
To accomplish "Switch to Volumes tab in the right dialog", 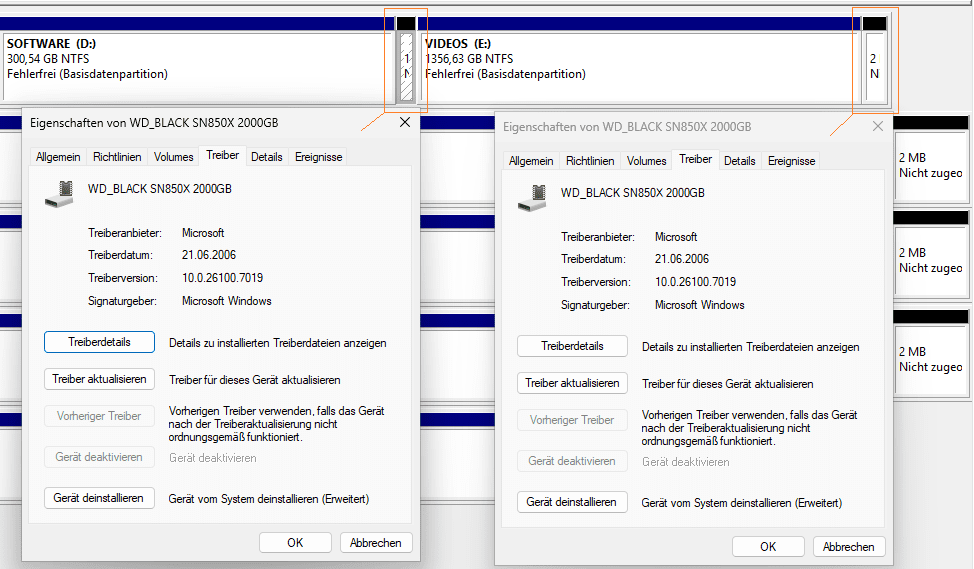I will (647, 161).
